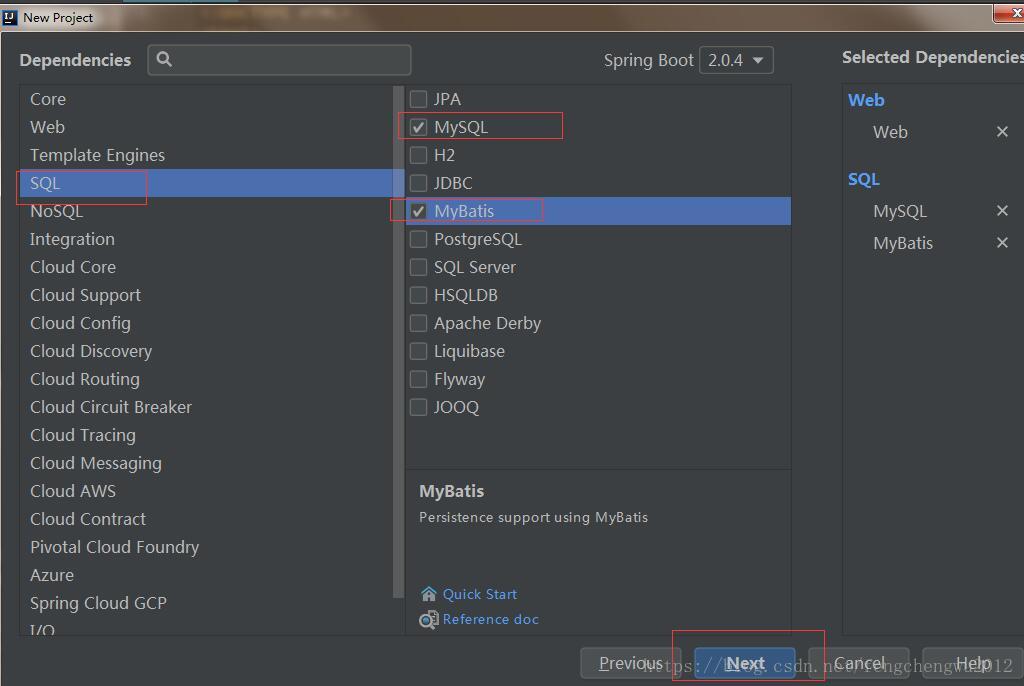Focus the dependencies search field
1024x686 pixels.
click(x=280, y=60)
